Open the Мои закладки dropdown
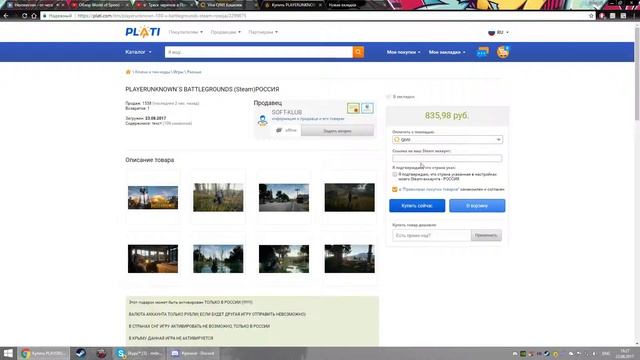This screenshot has height=360, width=640. click(x=447, y=52)
